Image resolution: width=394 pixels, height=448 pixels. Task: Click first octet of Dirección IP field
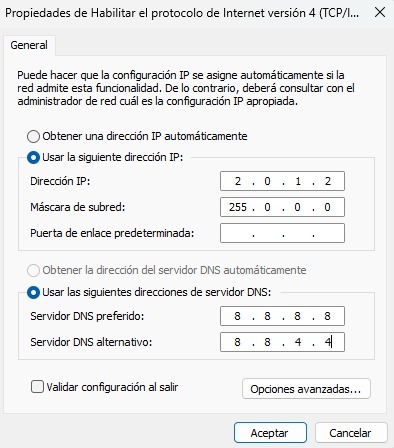(237, 181)
